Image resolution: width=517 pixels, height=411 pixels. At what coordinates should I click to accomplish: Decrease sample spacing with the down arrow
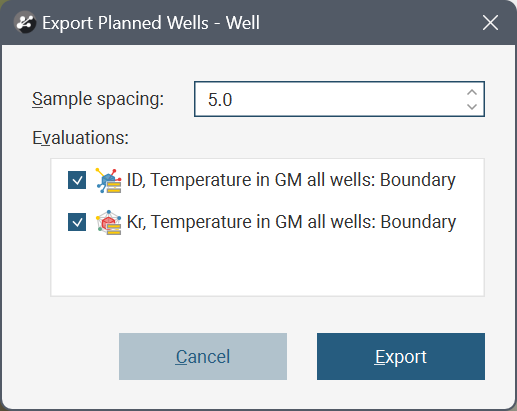pos(472,107)
